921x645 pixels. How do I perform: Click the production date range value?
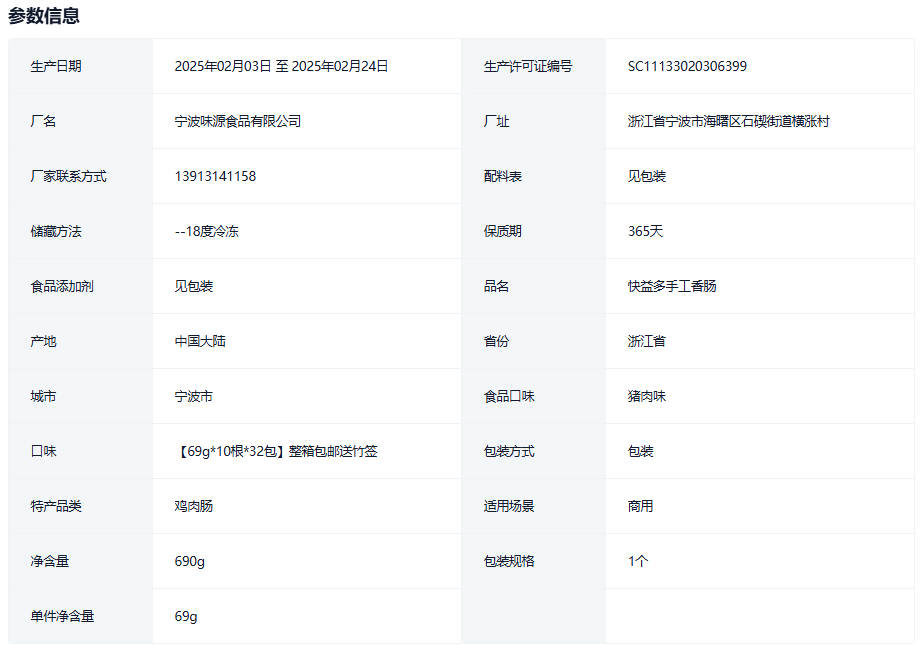pos(281,66)
